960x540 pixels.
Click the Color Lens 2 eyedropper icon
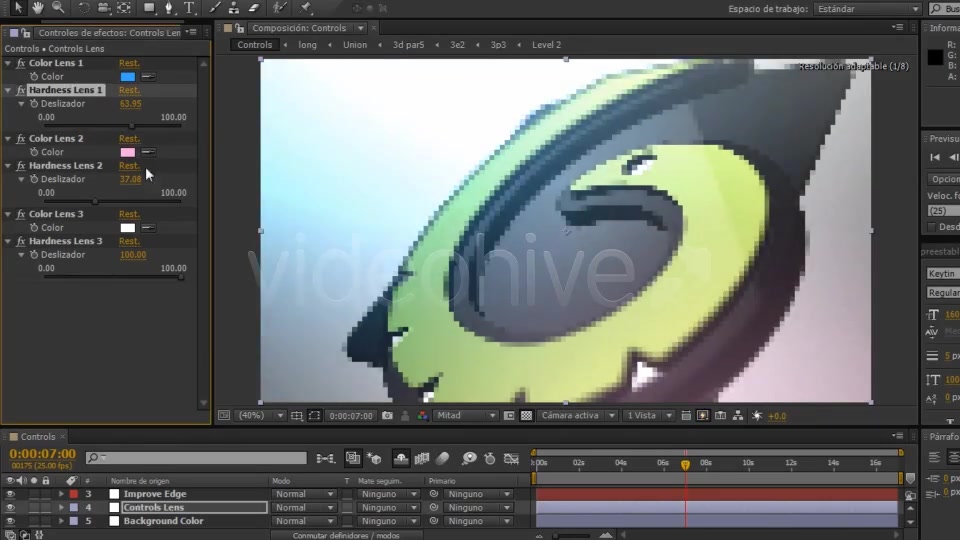[x=148, y=152]
